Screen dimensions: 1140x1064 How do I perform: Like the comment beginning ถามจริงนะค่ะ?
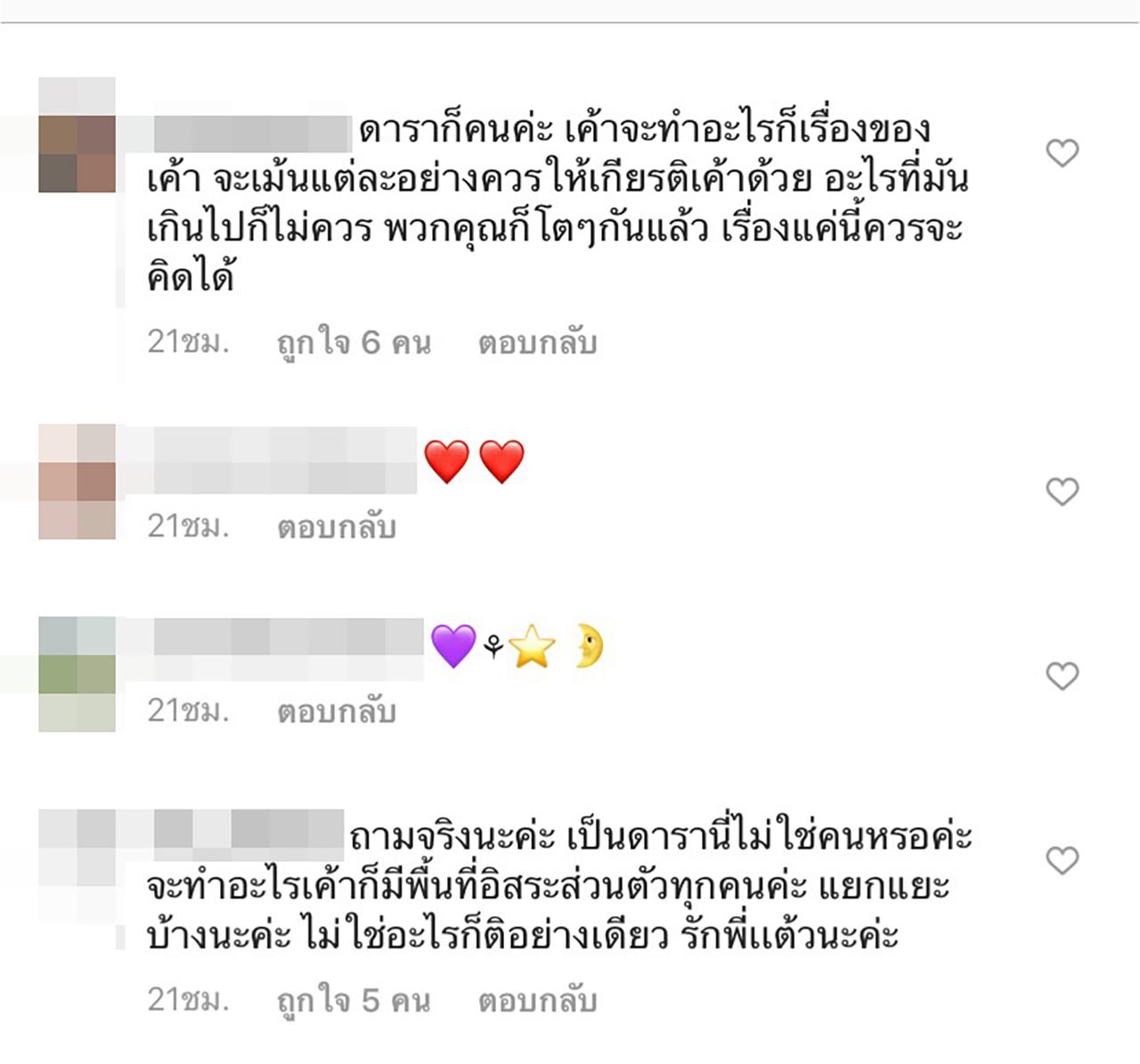pyautogui.click(x=1062, y=860)
